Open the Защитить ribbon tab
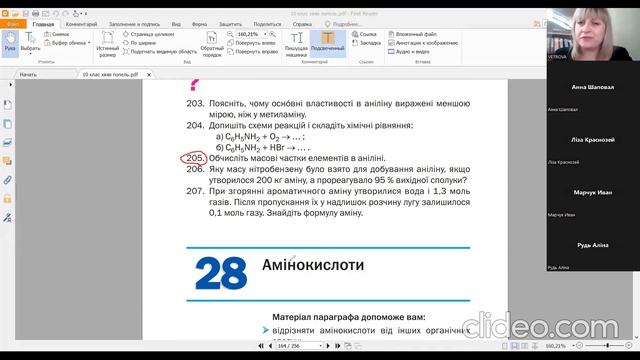The width and height of the screenshot is (640, 360). click(230, 24)
